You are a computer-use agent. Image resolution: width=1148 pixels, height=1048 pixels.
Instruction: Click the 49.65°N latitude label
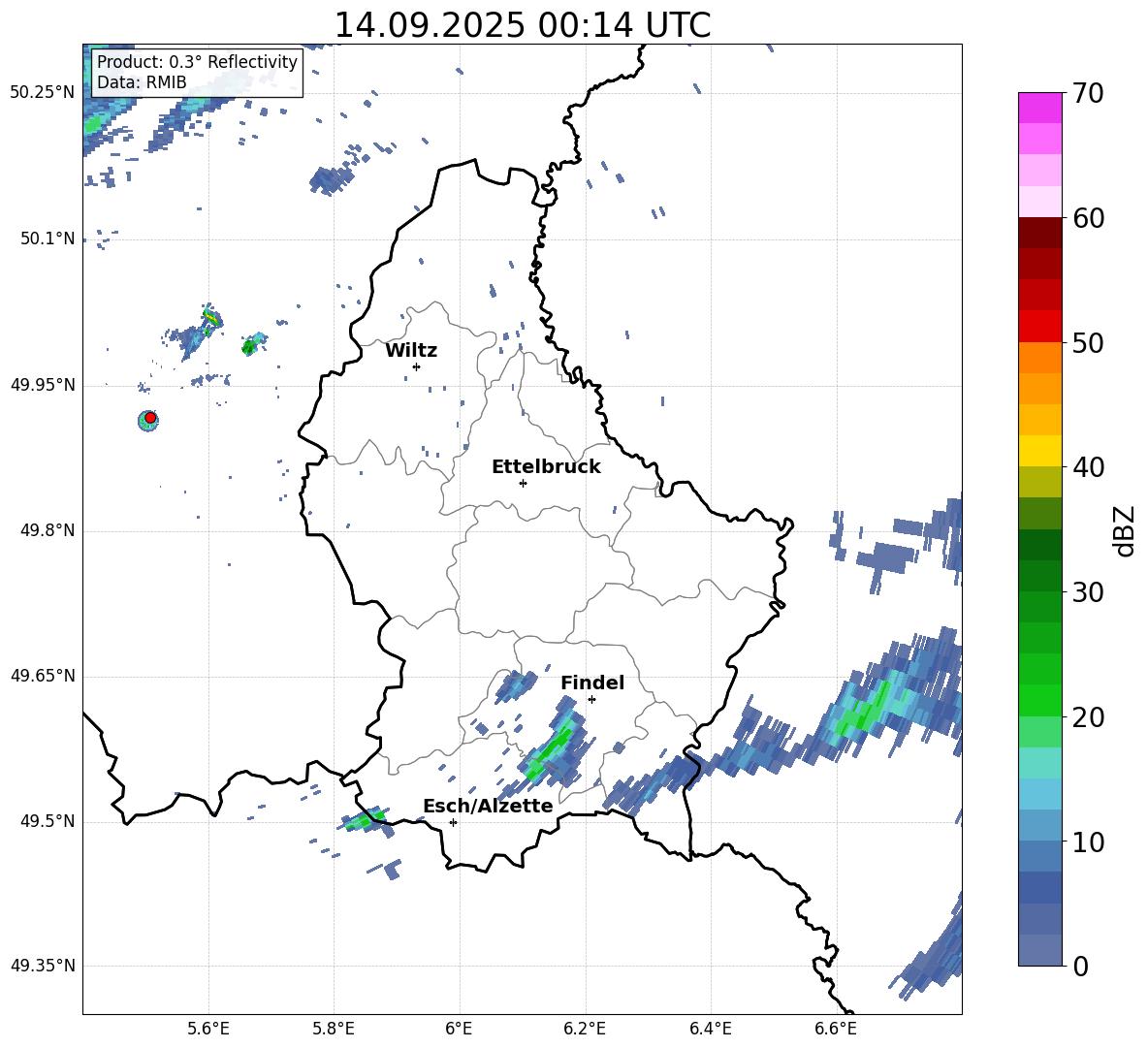point(43,676)
